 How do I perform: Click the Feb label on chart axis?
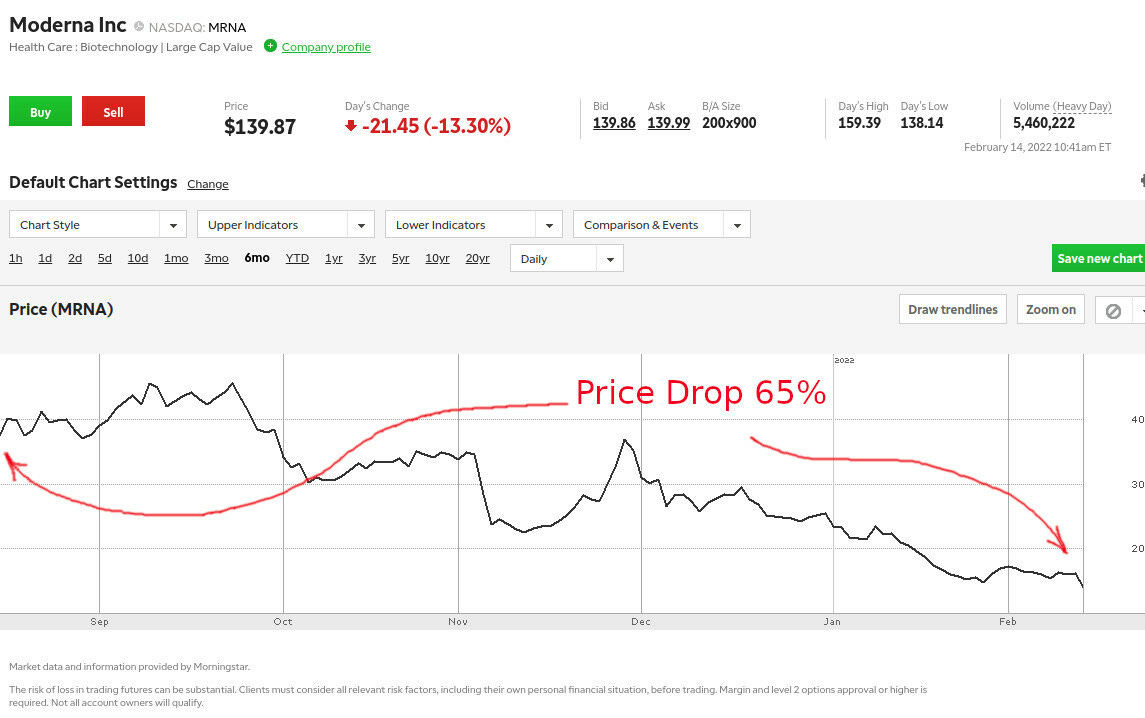[1008, 622]
